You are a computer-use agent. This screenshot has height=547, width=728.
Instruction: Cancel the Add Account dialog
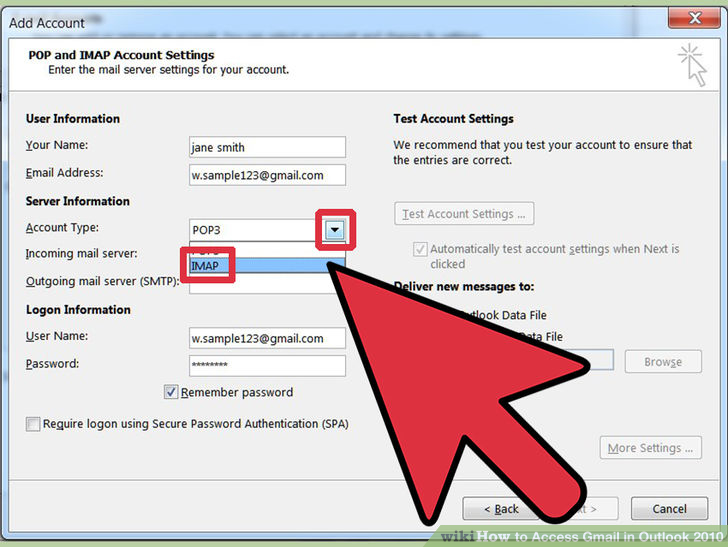[x=669, y=509]
